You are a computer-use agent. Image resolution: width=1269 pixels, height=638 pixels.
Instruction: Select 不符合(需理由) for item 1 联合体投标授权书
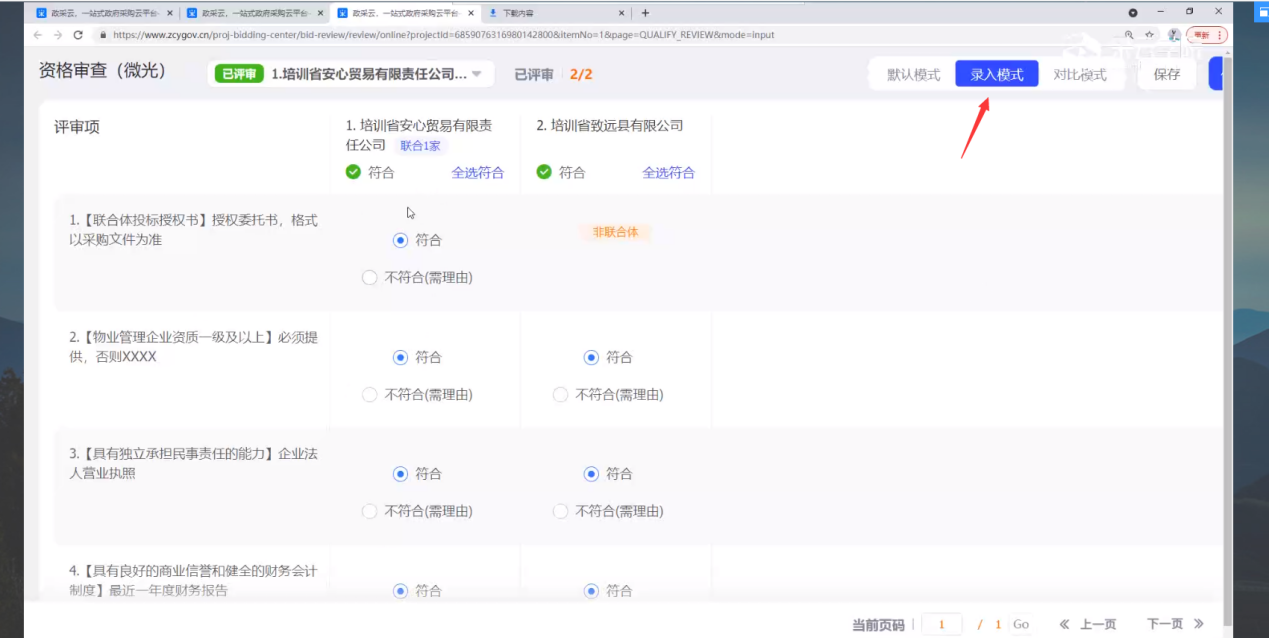(370, 278)
